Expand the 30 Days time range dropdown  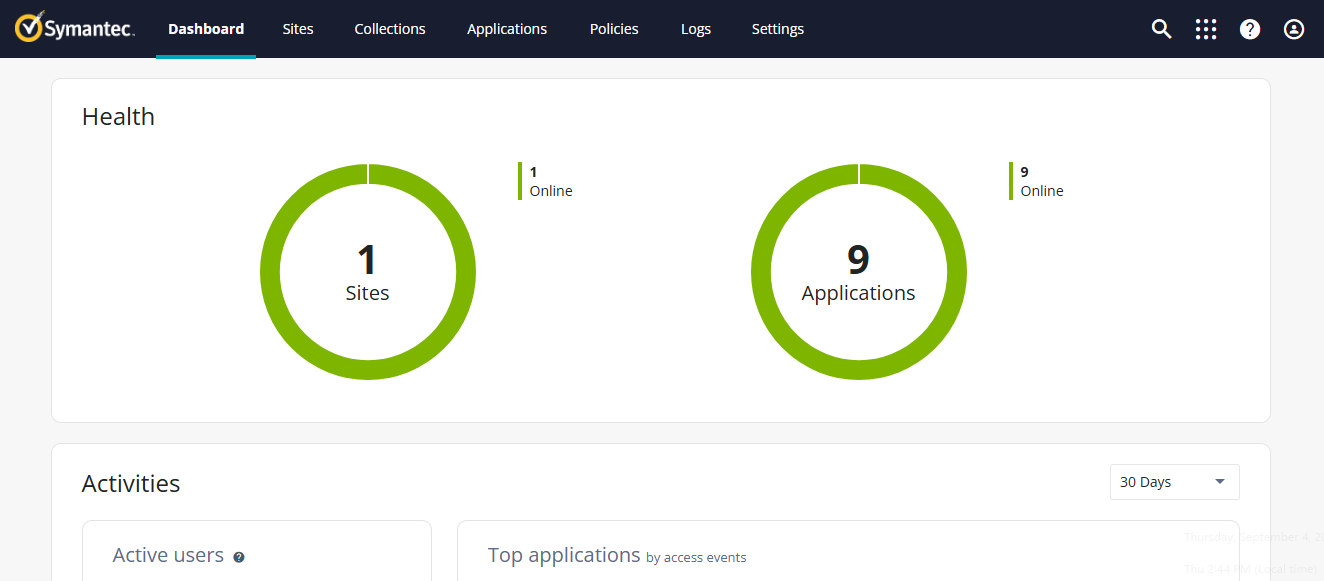point(1175,482)
